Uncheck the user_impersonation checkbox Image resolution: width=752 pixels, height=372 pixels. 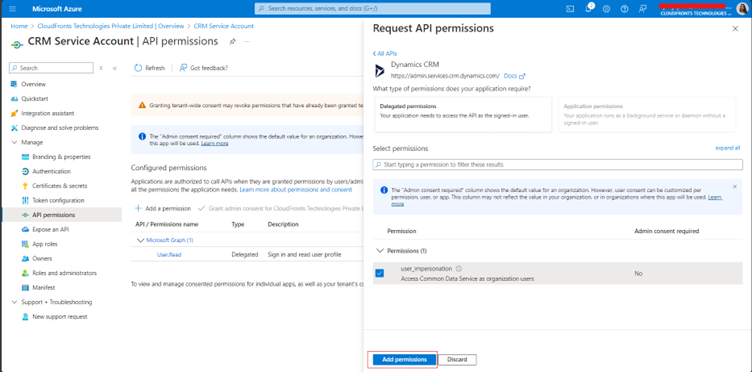379,273
